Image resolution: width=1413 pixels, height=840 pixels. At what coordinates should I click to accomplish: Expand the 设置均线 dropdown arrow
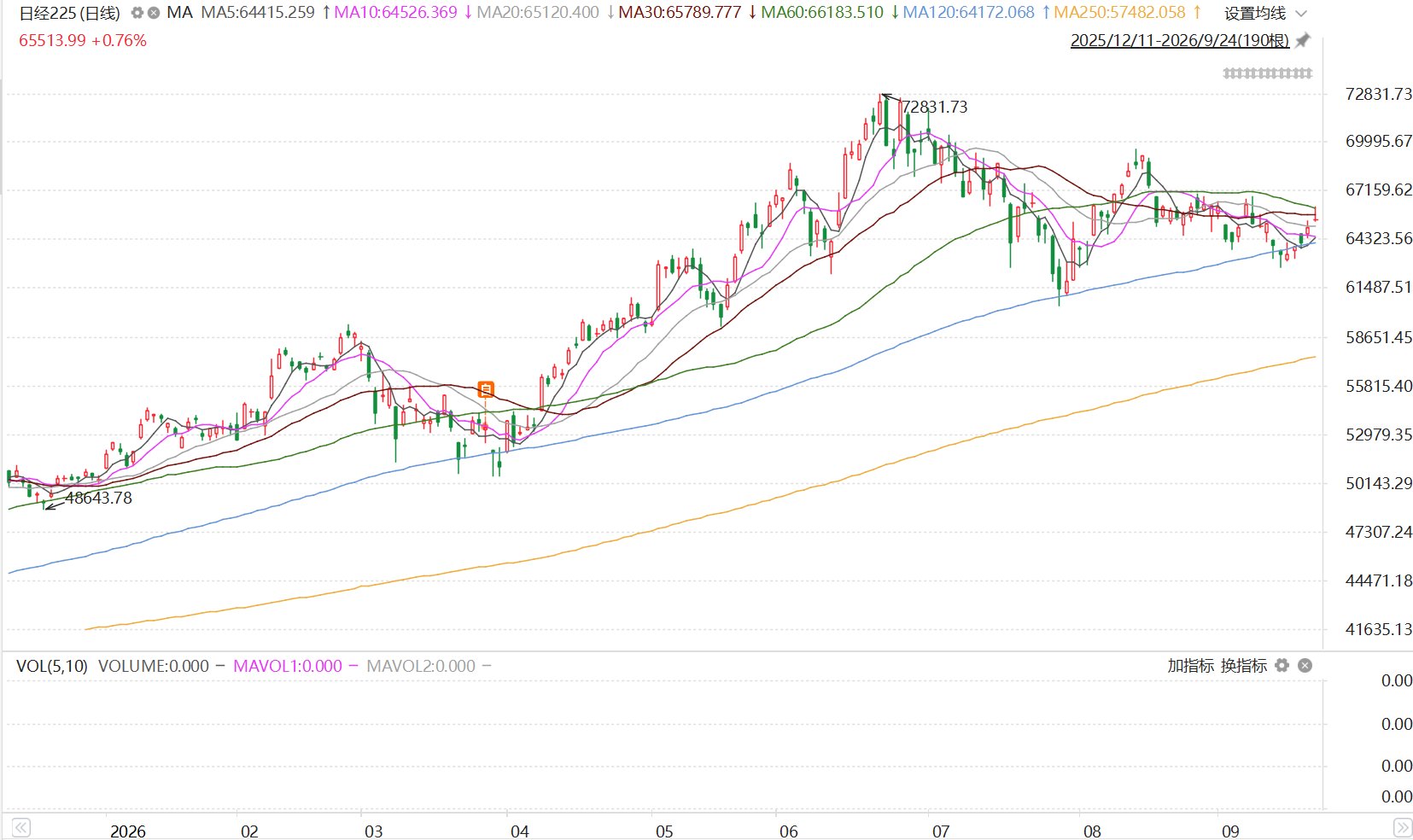tap(1301, 13)
